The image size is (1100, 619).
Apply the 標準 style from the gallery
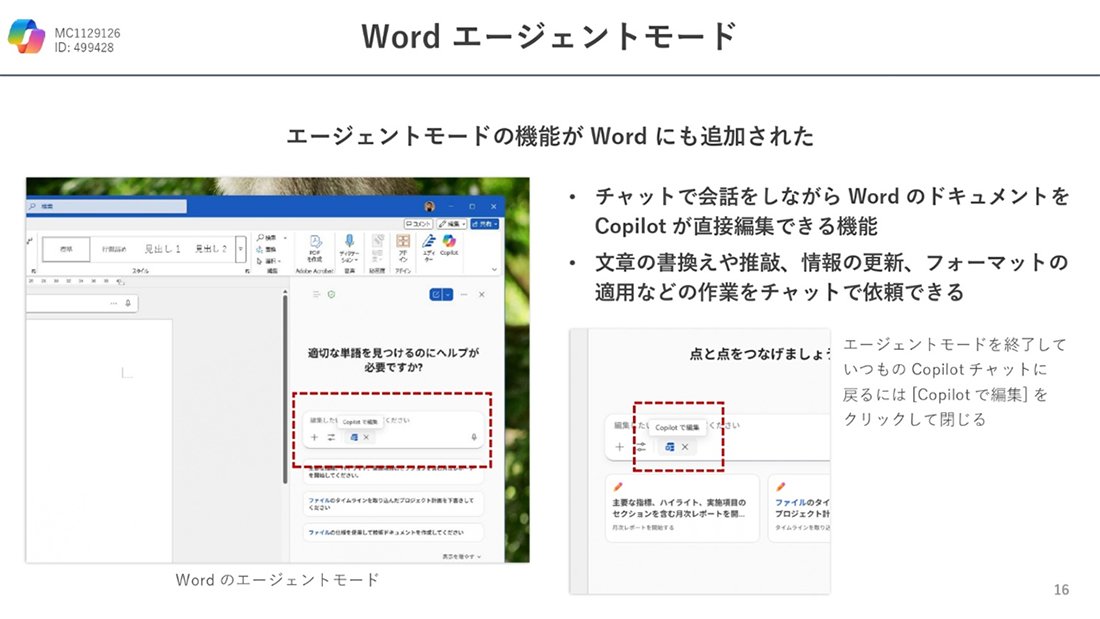pos(66,249)
